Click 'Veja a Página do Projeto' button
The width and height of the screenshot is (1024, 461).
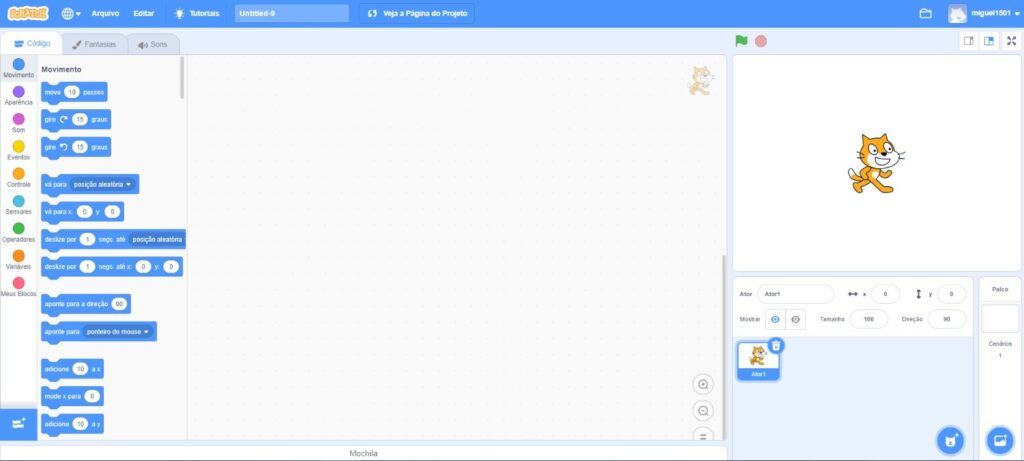pyautogui.click(x=417, y=14)
